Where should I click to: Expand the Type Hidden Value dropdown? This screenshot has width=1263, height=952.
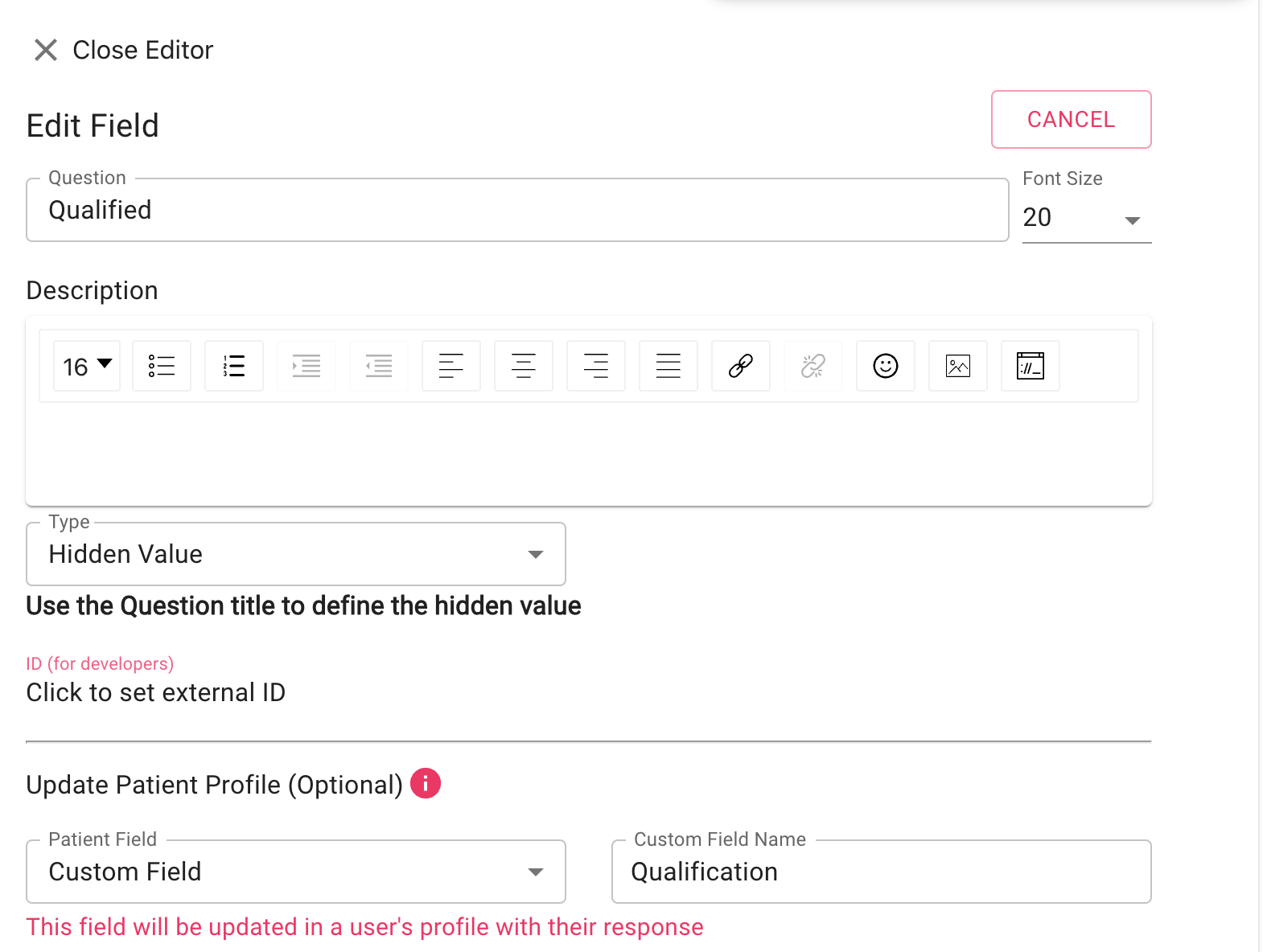(x=296, y=554)
